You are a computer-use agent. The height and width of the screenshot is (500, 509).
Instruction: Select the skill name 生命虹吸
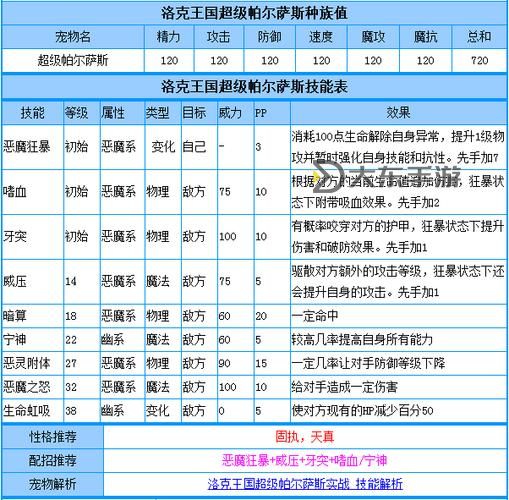tap(27, 411)
